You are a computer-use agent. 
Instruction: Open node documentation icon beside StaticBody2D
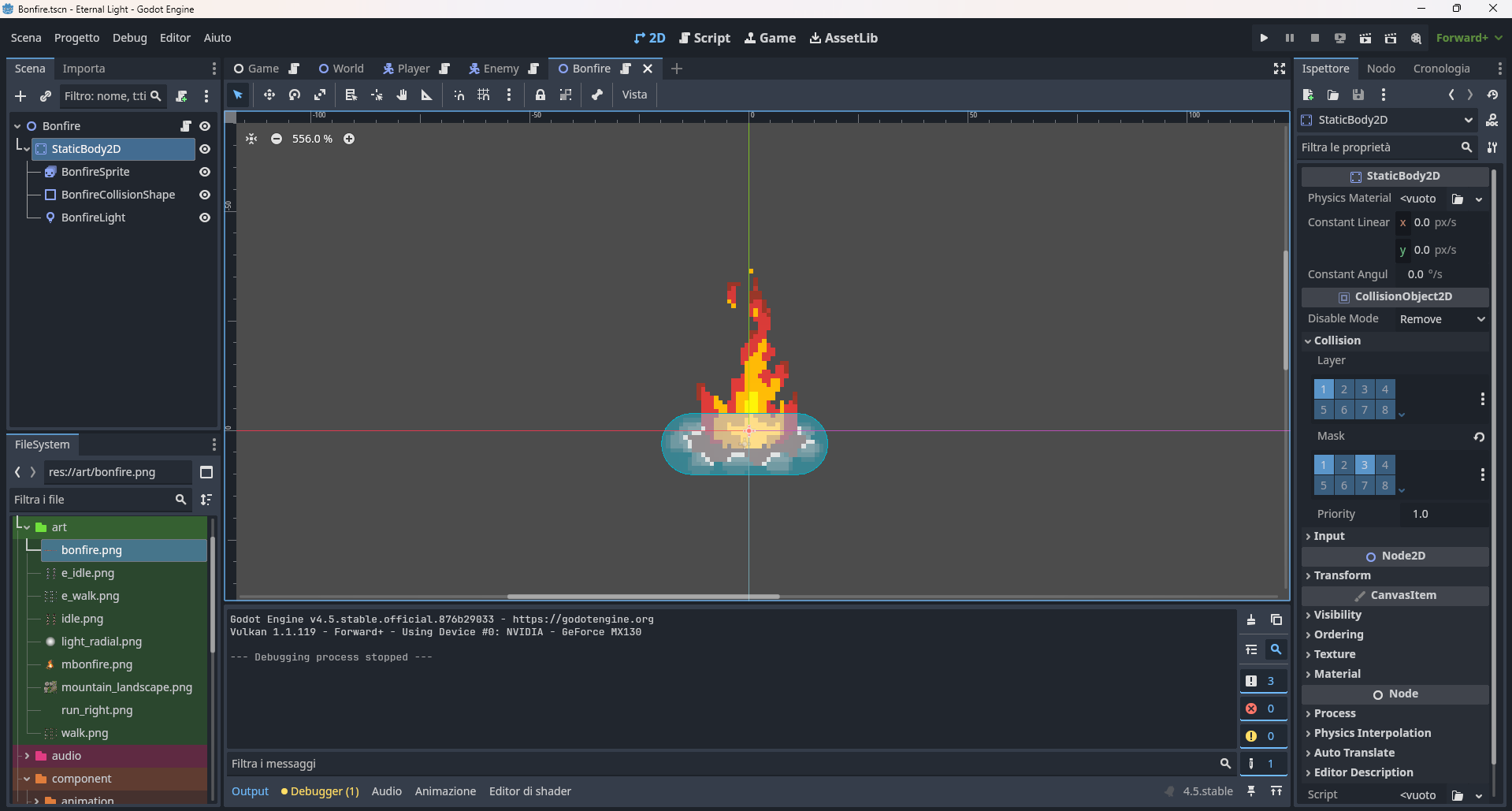coord(1492,120)
